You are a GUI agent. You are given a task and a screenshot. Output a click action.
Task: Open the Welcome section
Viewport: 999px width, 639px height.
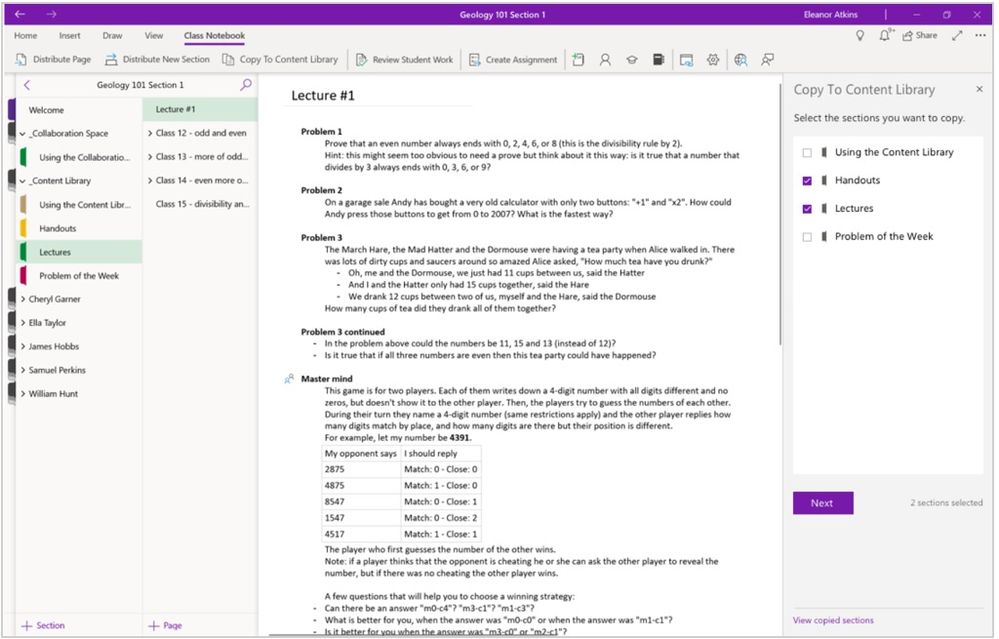[79, 110]
